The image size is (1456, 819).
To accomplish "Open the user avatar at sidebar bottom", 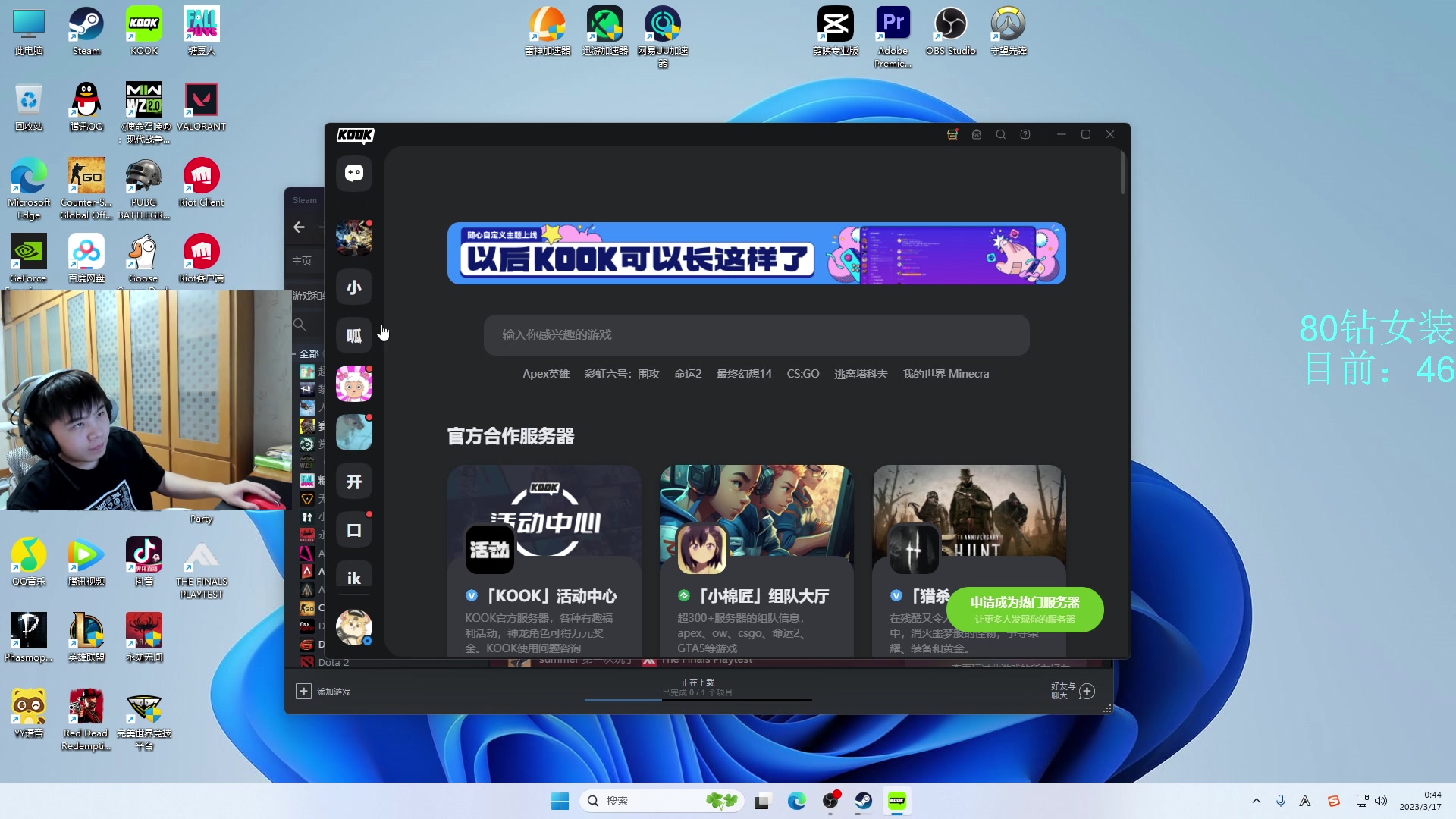I will tap(354, 627).
